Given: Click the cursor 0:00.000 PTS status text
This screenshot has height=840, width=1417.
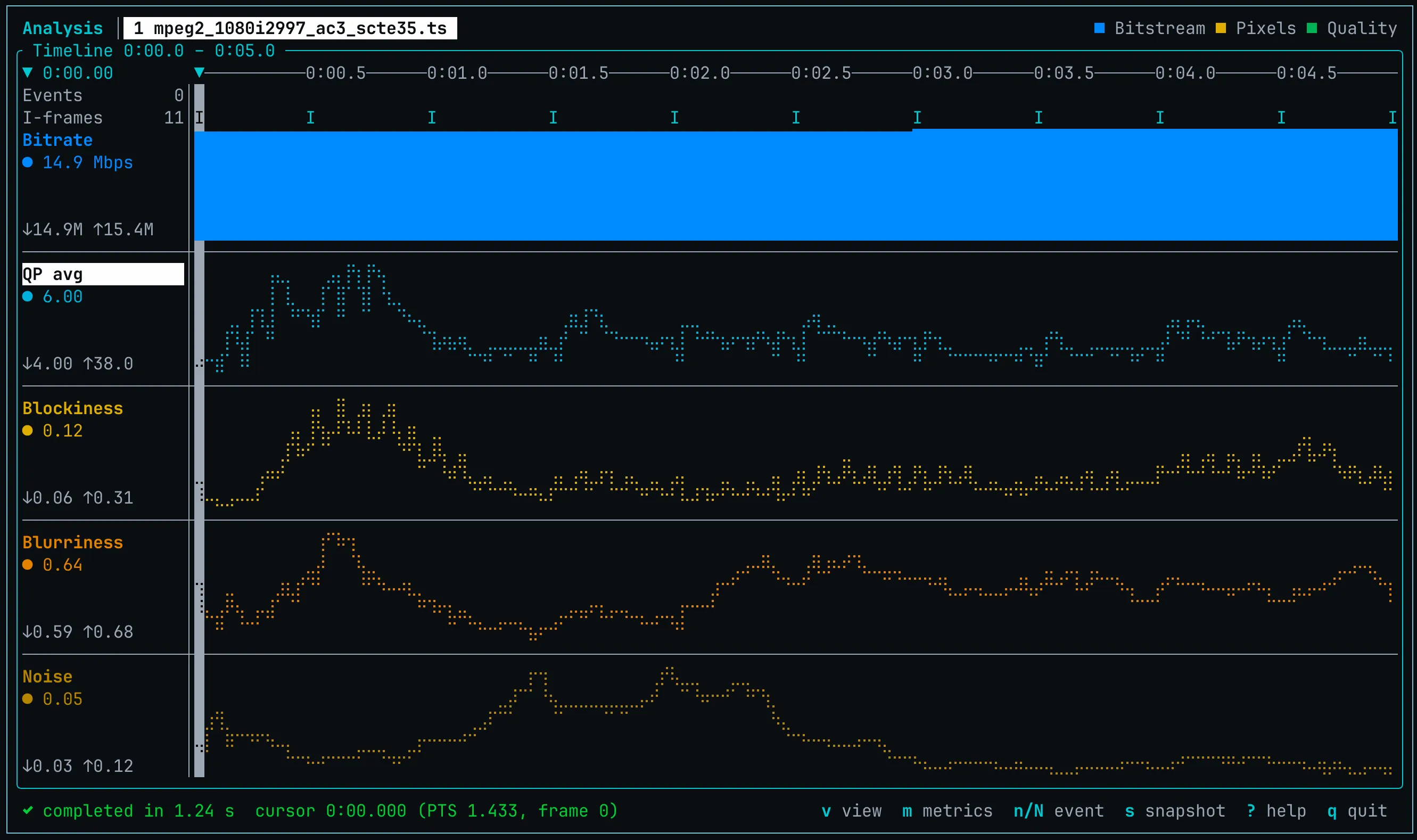Looking at the screenshot, I should pos(436,811).
